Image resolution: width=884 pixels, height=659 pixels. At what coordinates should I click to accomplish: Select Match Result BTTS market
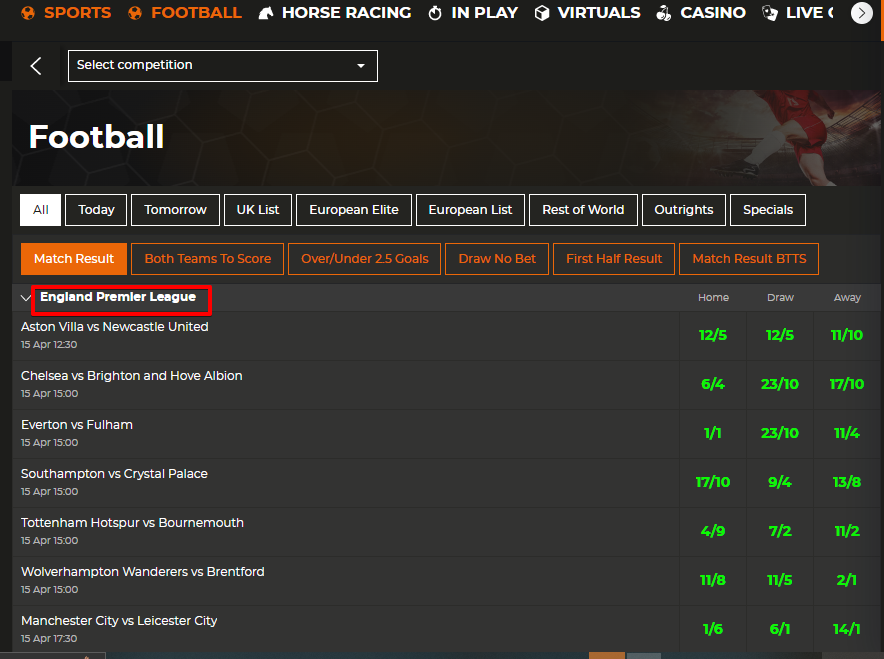(749, 259)
